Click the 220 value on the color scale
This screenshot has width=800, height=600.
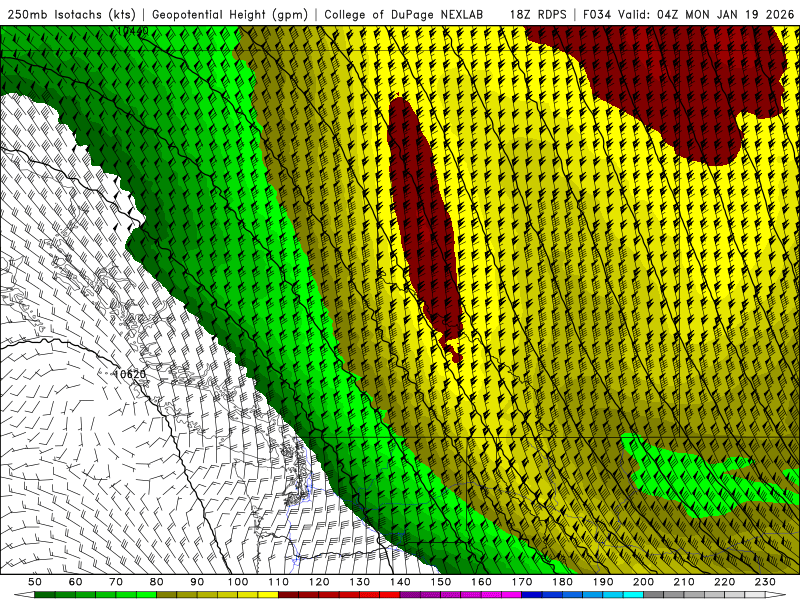(725, 582)
